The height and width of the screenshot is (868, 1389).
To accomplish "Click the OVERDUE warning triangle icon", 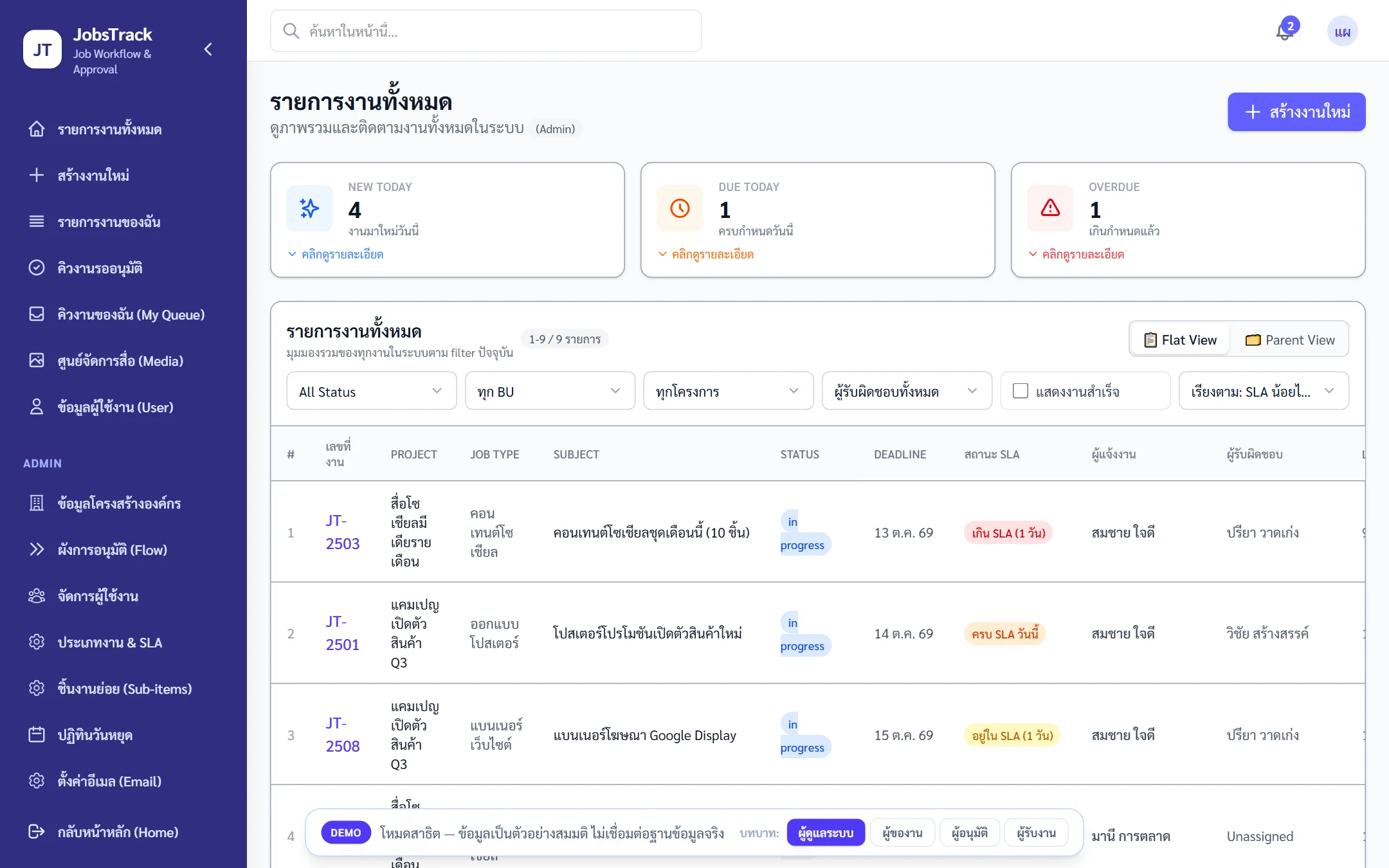I will point(1050,208).
